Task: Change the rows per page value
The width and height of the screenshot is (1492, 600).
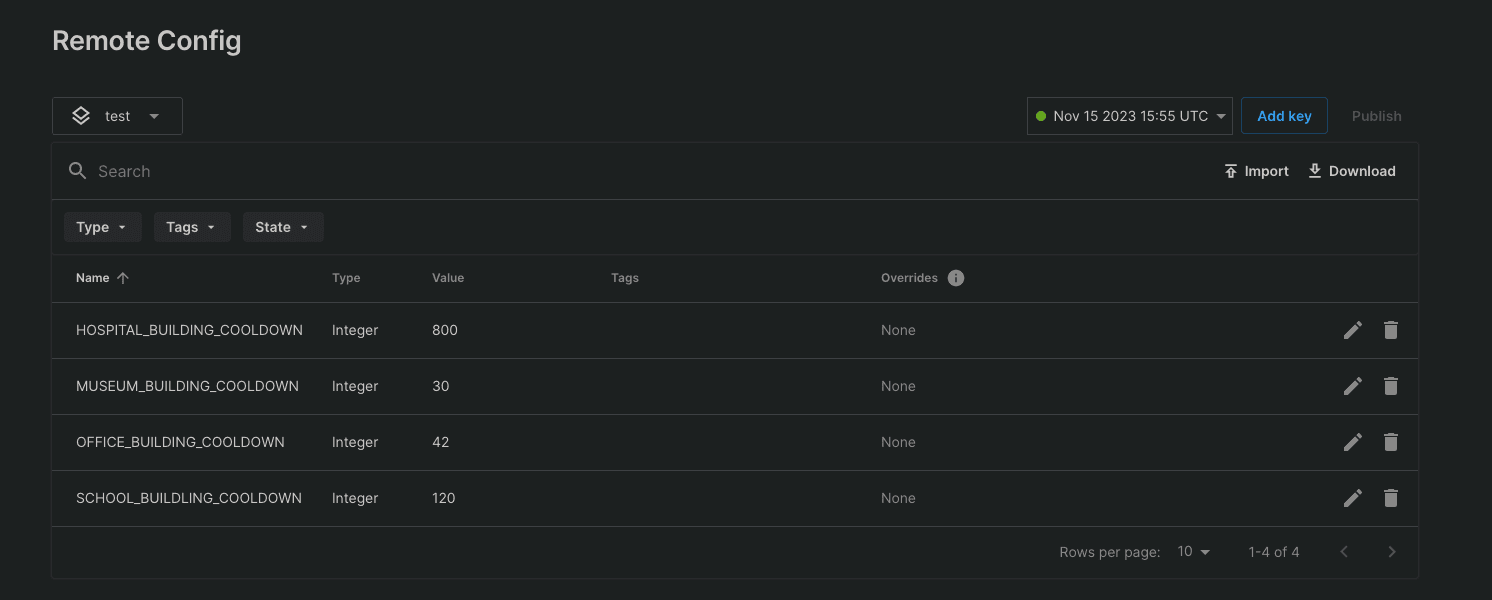Action: (x=1193, y=552)
